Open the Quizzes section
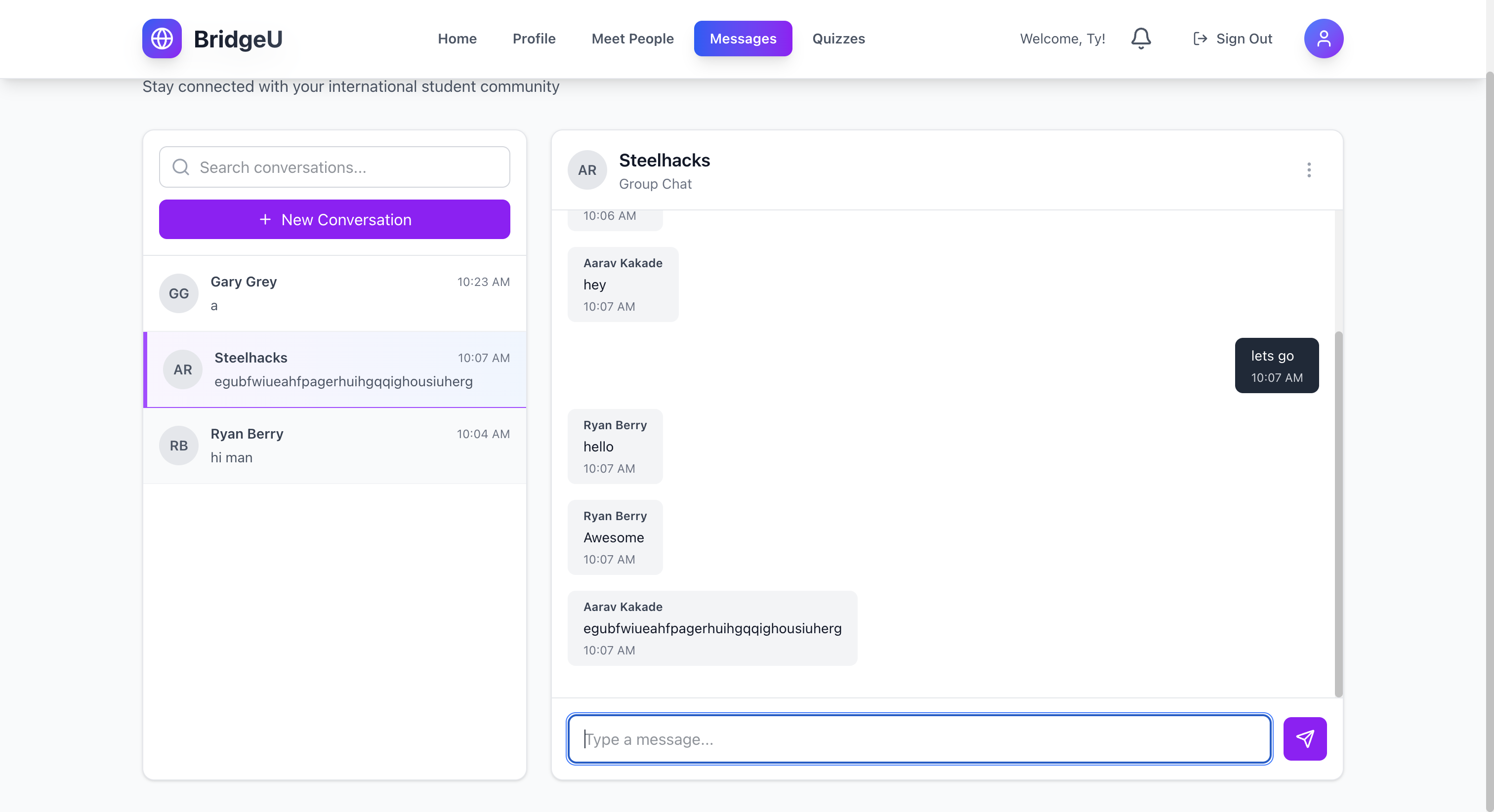 click(838, 39)
